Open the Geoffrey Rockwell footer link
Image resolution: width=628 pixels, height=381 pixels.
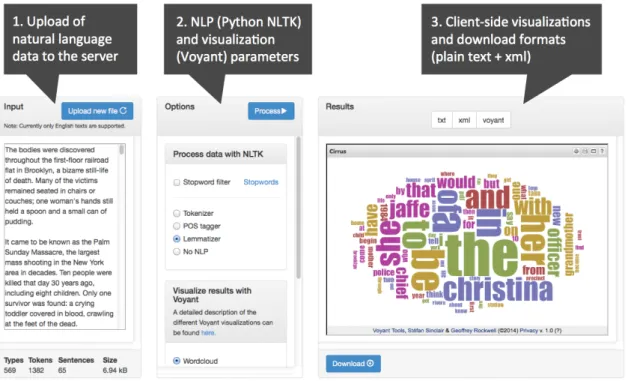[473, 331]
